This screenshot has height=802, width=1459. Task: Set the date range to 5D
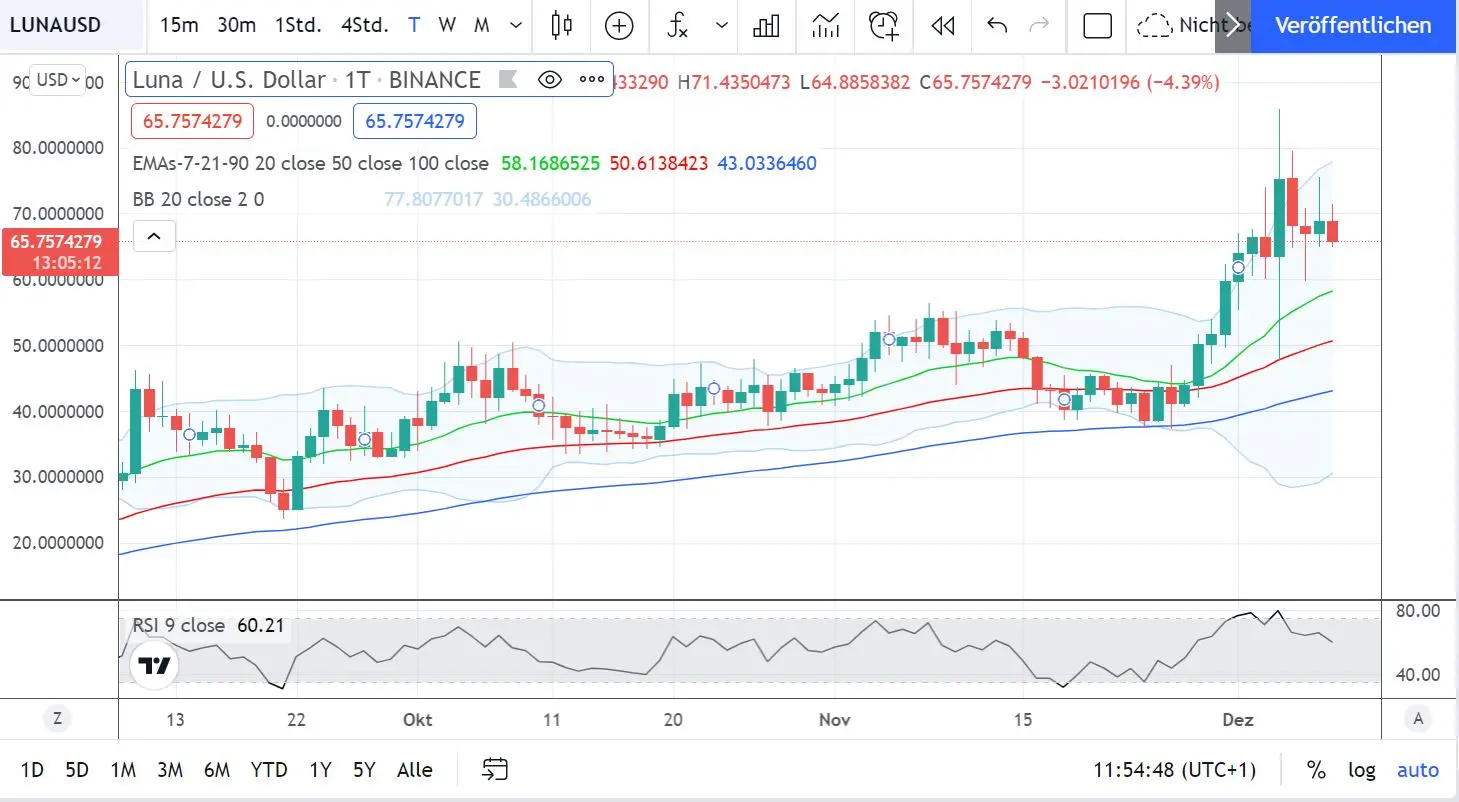click(77, 770)
